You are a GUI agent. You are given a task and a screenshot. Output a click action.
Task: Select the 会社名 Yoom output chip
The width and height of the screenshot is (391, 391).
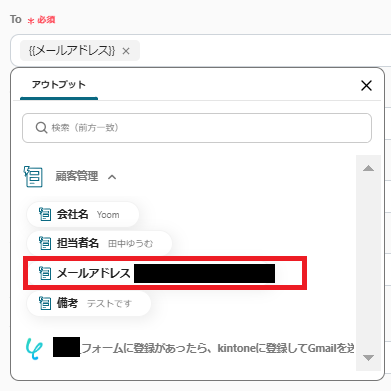click(83, 214)
